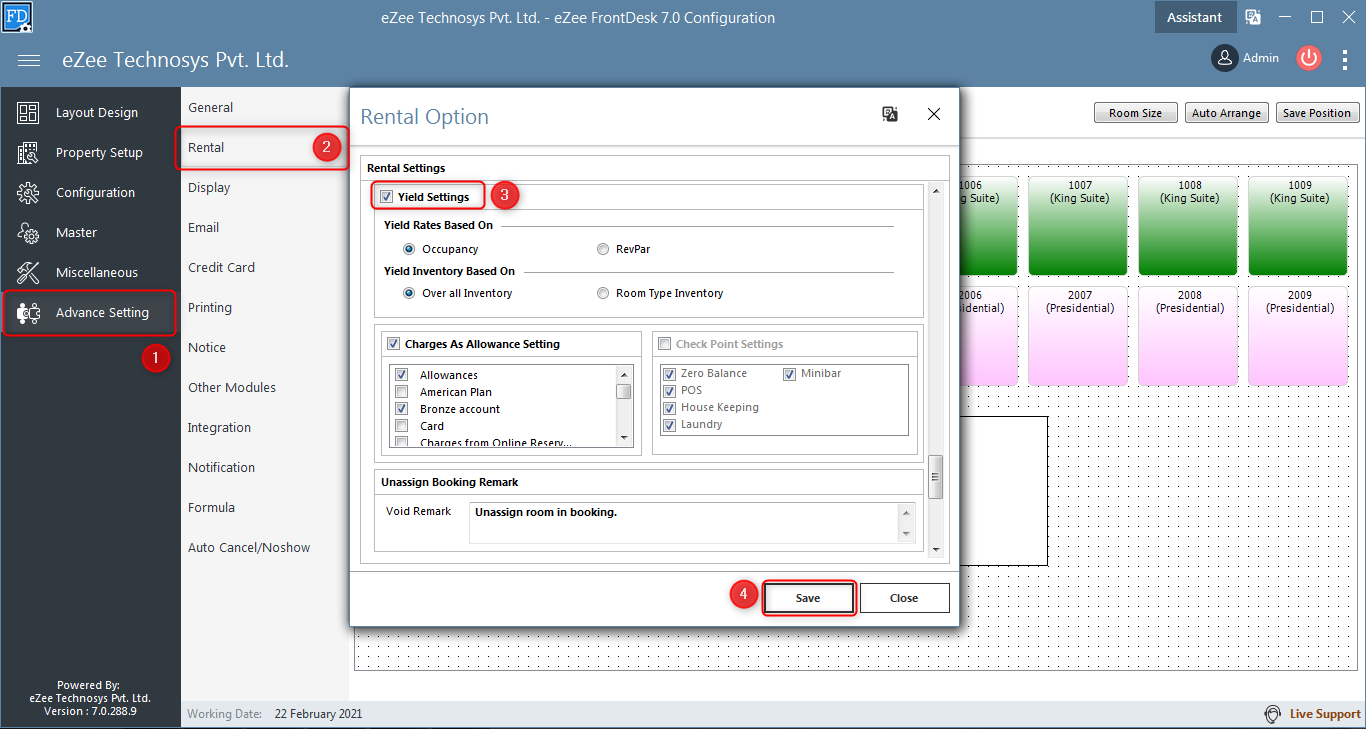The image size is (1366, 729).
Task: Click the Master sidebar icon
Action: pyautogui.click(x=28, y=233)
